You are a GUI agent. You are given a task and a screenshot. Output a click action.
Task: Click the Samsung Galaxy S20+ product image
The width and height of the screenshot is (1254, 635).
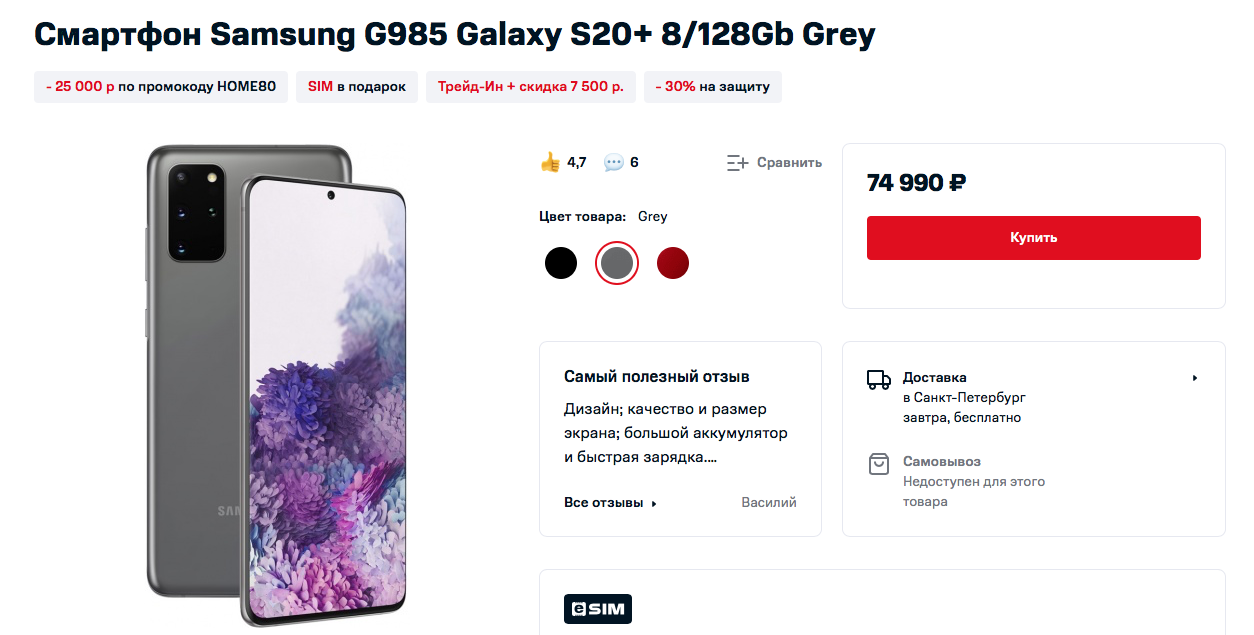(x=276, y=385)
